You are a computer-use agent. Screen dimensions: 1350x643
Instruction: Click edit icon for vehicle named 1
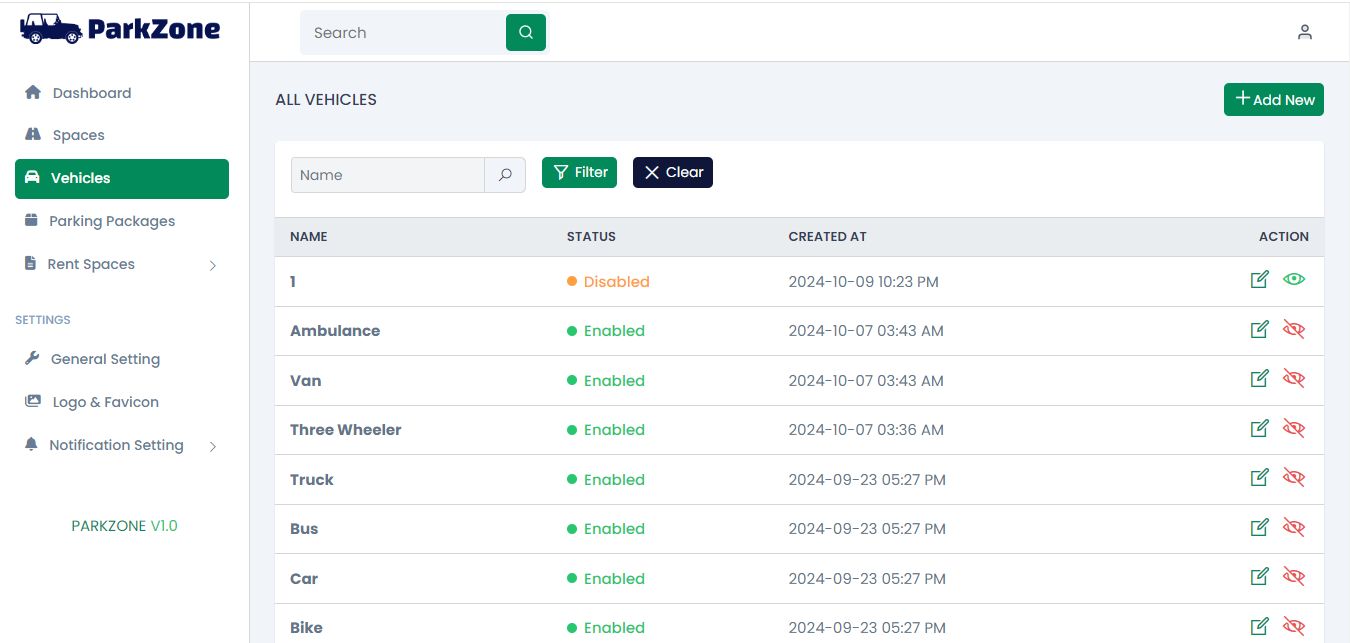[x=1260, y=280]
